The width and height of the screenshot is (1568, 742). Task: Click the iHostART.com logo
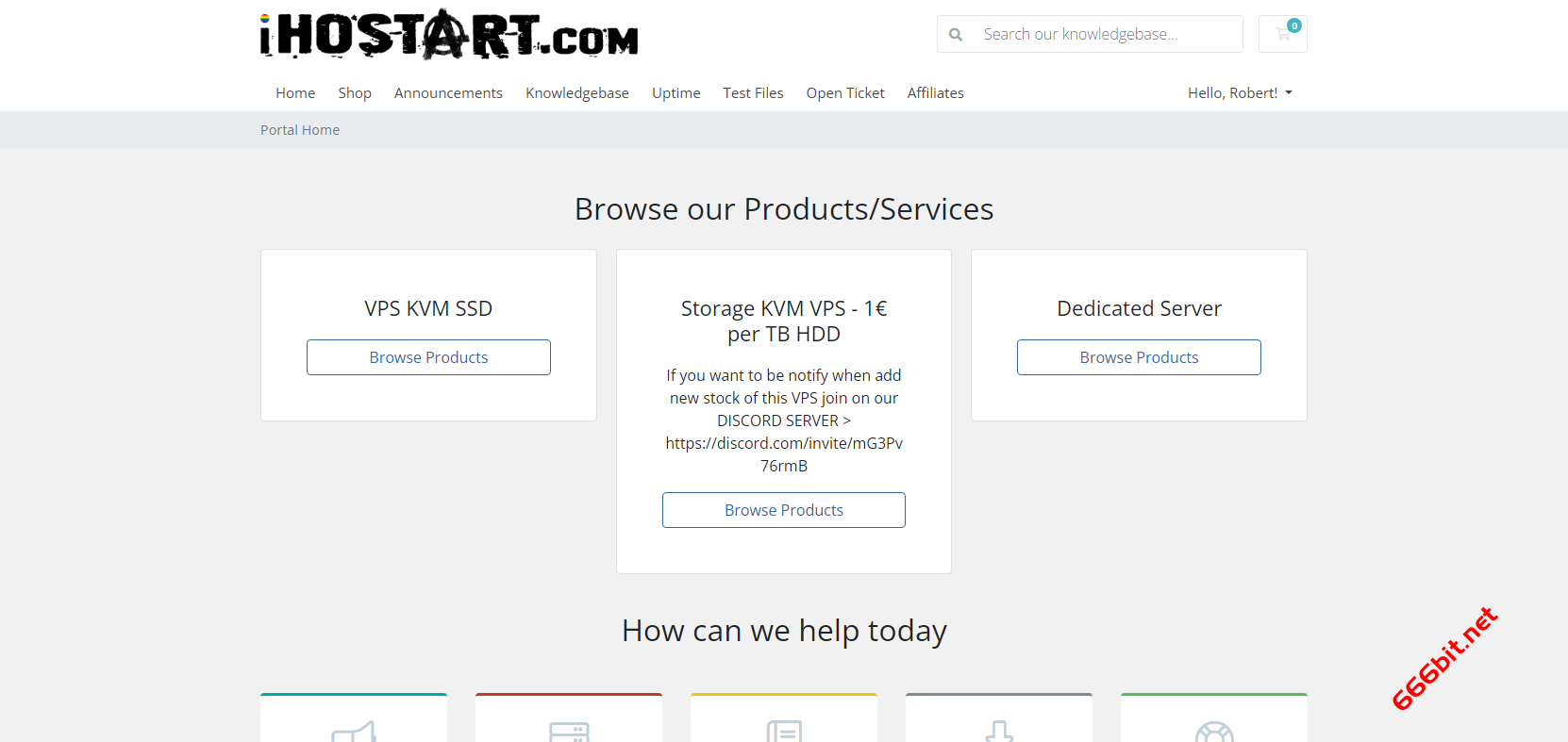(x=449, y=35)
